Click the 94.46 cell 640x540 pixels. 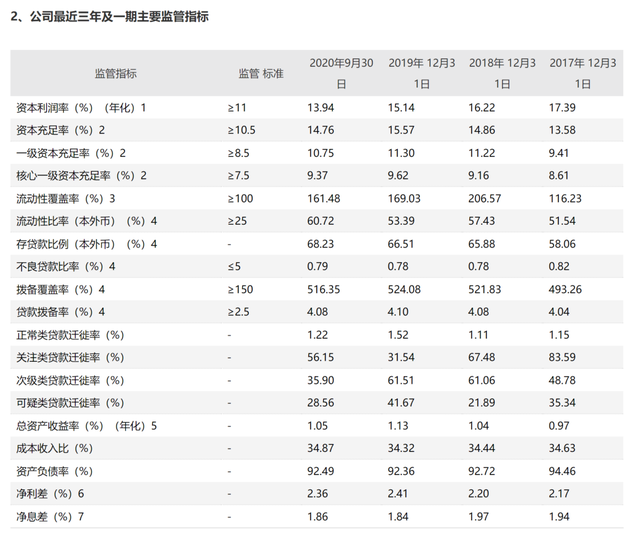(x=562, y=471)
